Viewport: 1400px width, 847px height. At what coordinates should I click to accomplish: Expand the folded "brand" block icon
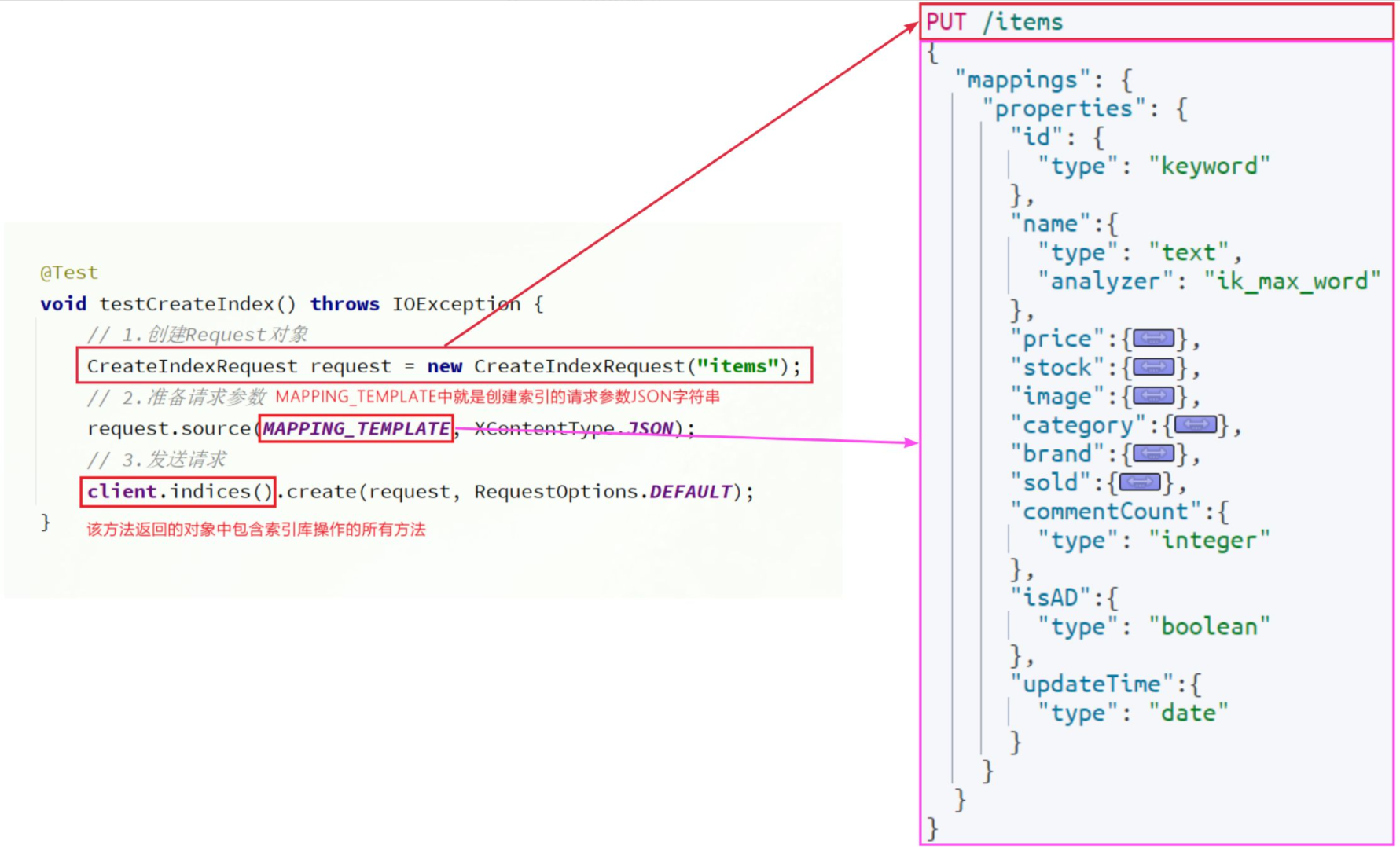pos(1153,453)
